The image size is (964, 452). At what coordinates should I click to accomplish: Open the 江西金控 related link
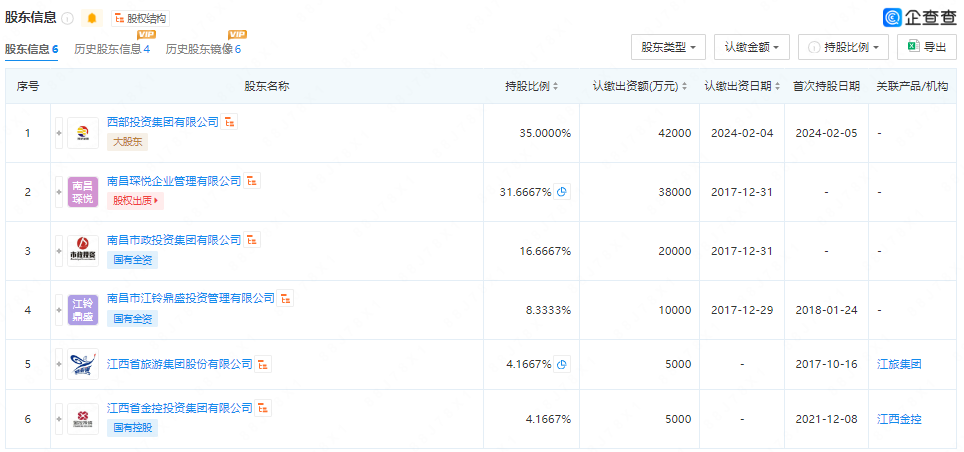coord(899,419)
